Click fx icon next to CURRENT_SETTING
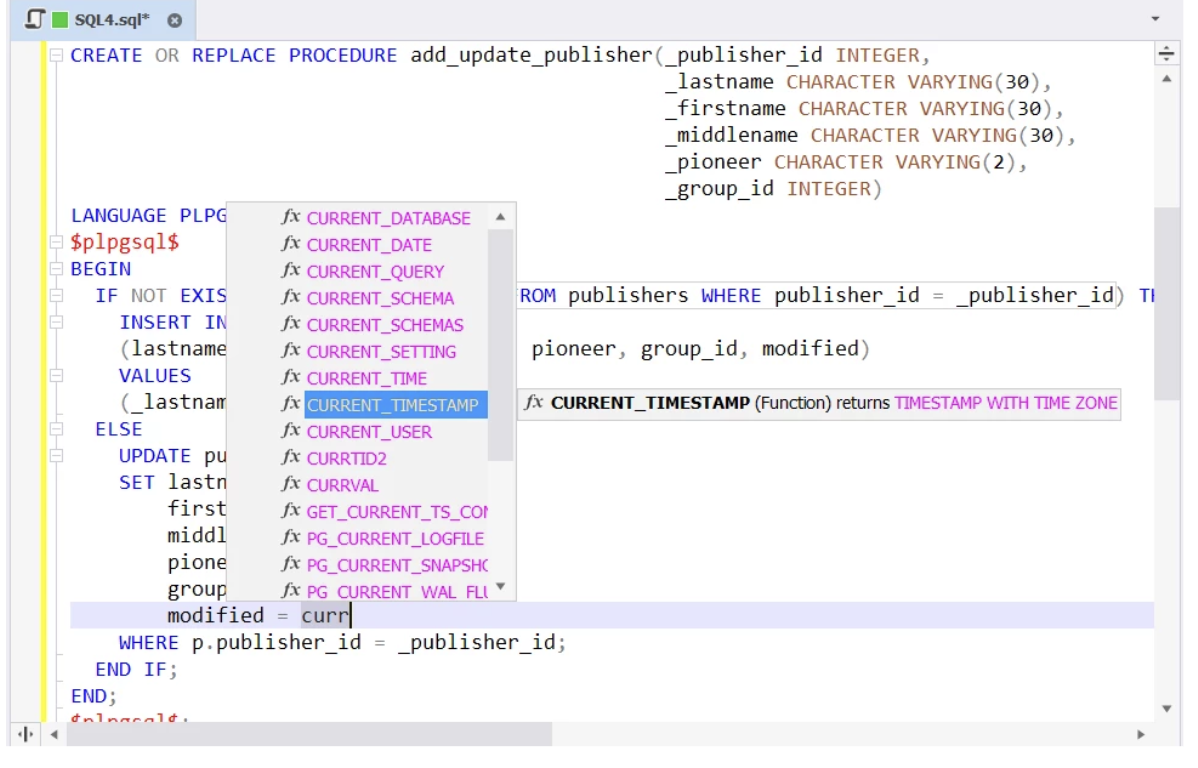1198x768 pixels. pos(290,351)
